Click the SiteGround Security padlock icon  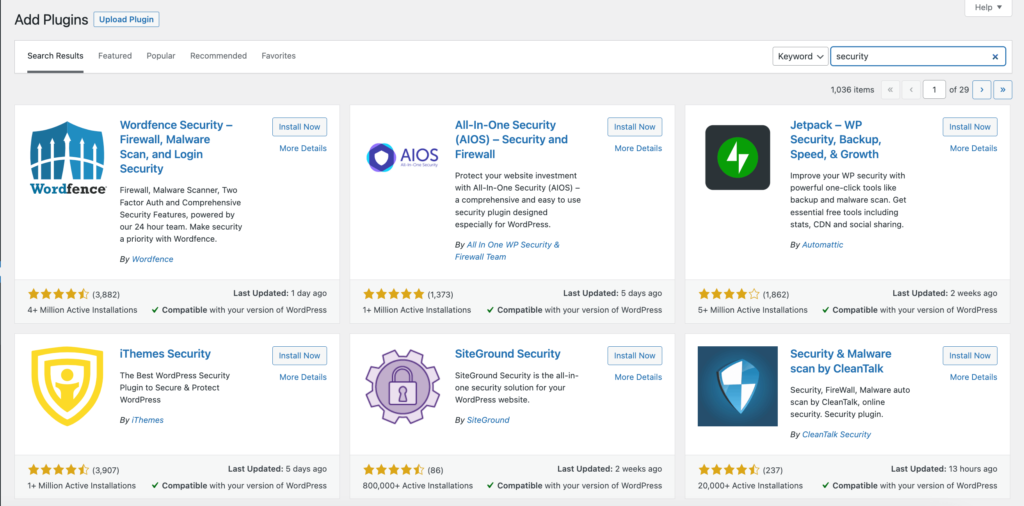(x=404, y=387)
